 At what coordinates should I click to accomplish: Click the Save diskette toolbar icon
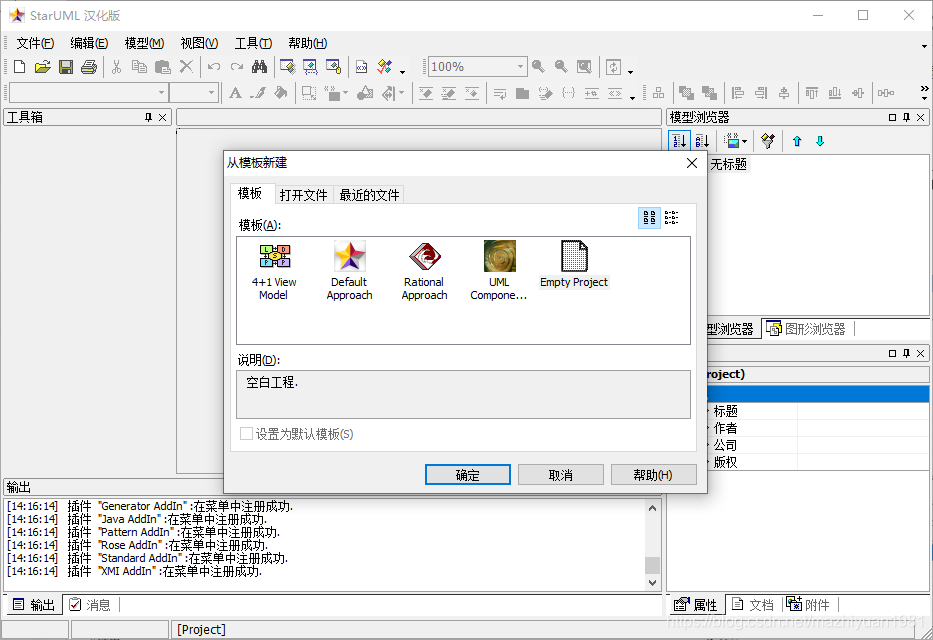(65, 67)
